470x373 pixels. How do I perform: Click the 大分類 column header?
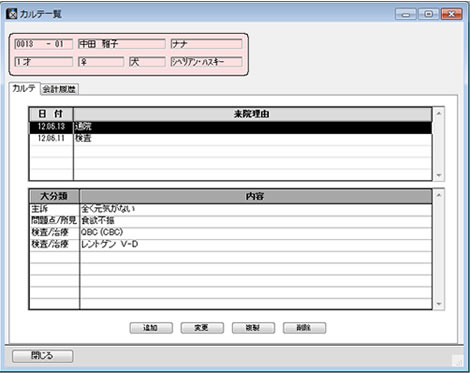tap(54, 196)
